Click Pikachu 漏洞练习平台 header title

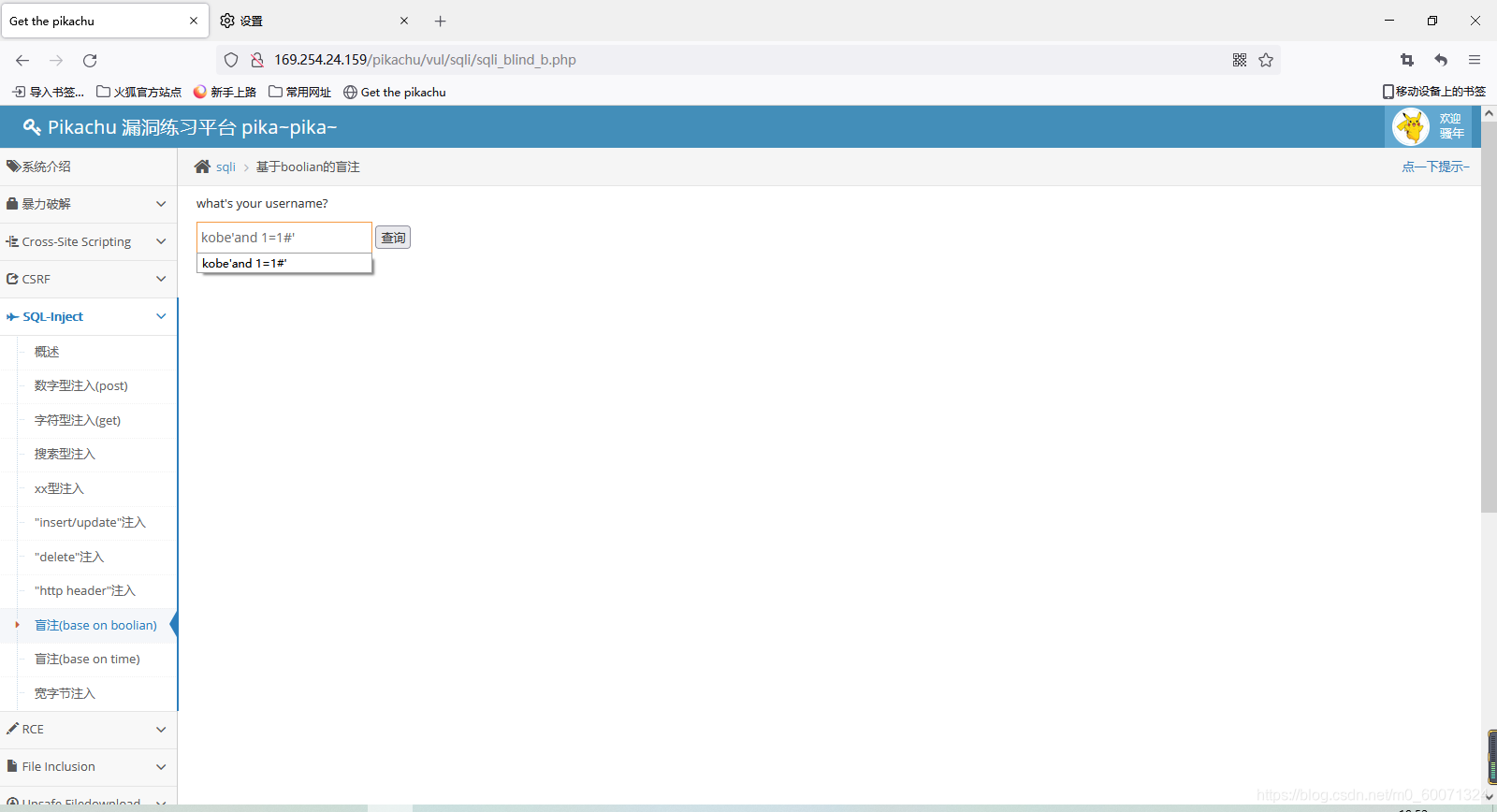[x=192, y=127]
